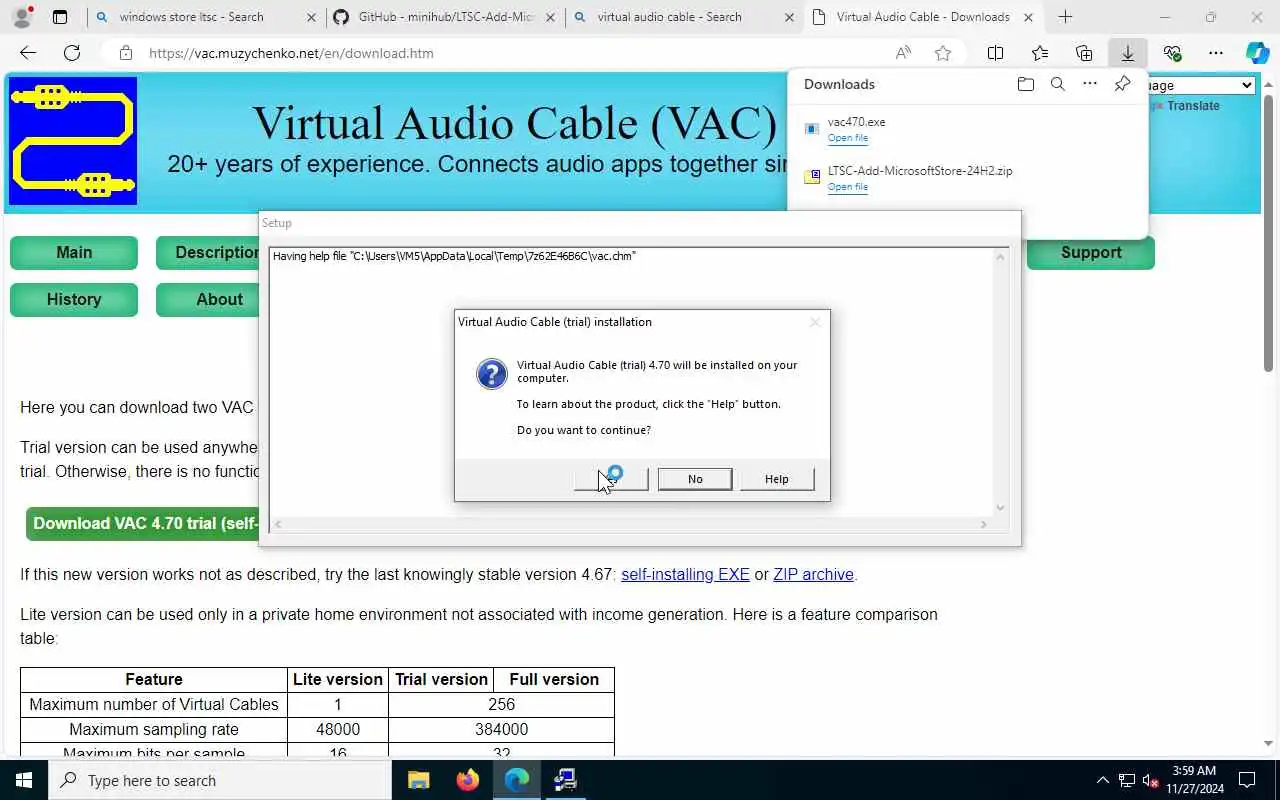This screenshot has width=1280, height=800.
Task: Expand the language selection dropdown
Action: point(1201,86)
